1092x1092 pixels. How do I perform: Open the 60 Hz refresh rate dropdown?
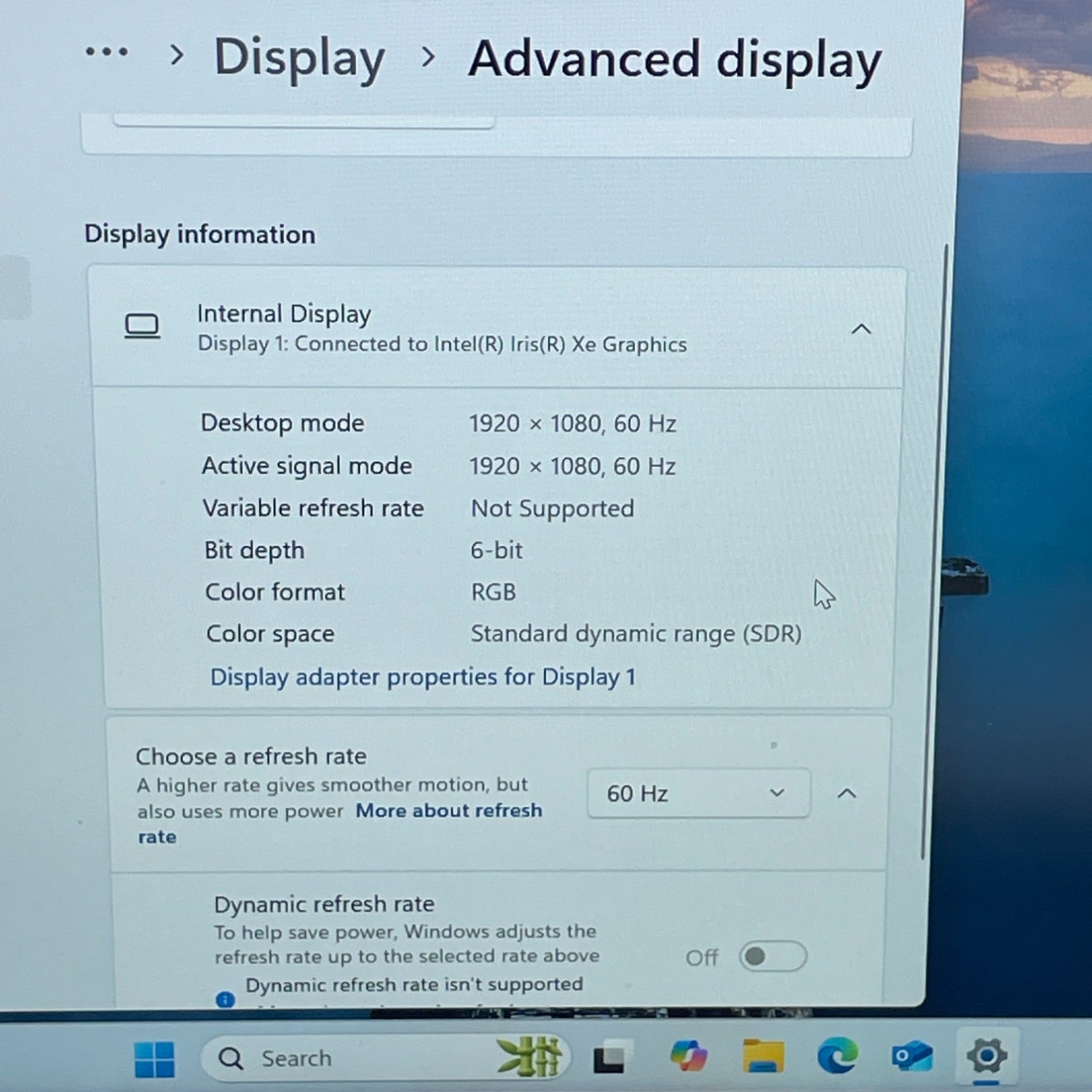(697, 793)
